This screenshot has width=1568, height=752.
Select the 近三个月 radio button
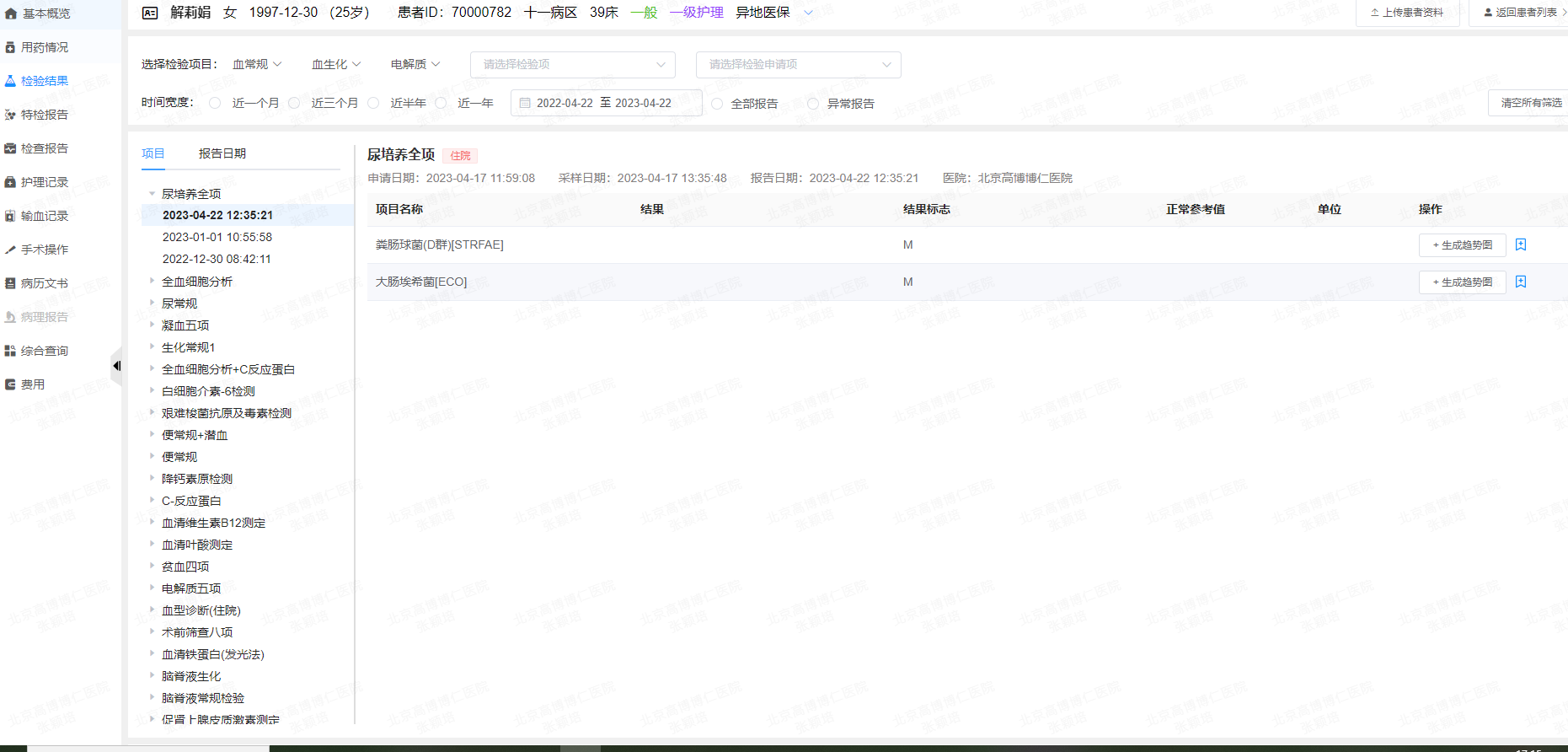[294, 103]
